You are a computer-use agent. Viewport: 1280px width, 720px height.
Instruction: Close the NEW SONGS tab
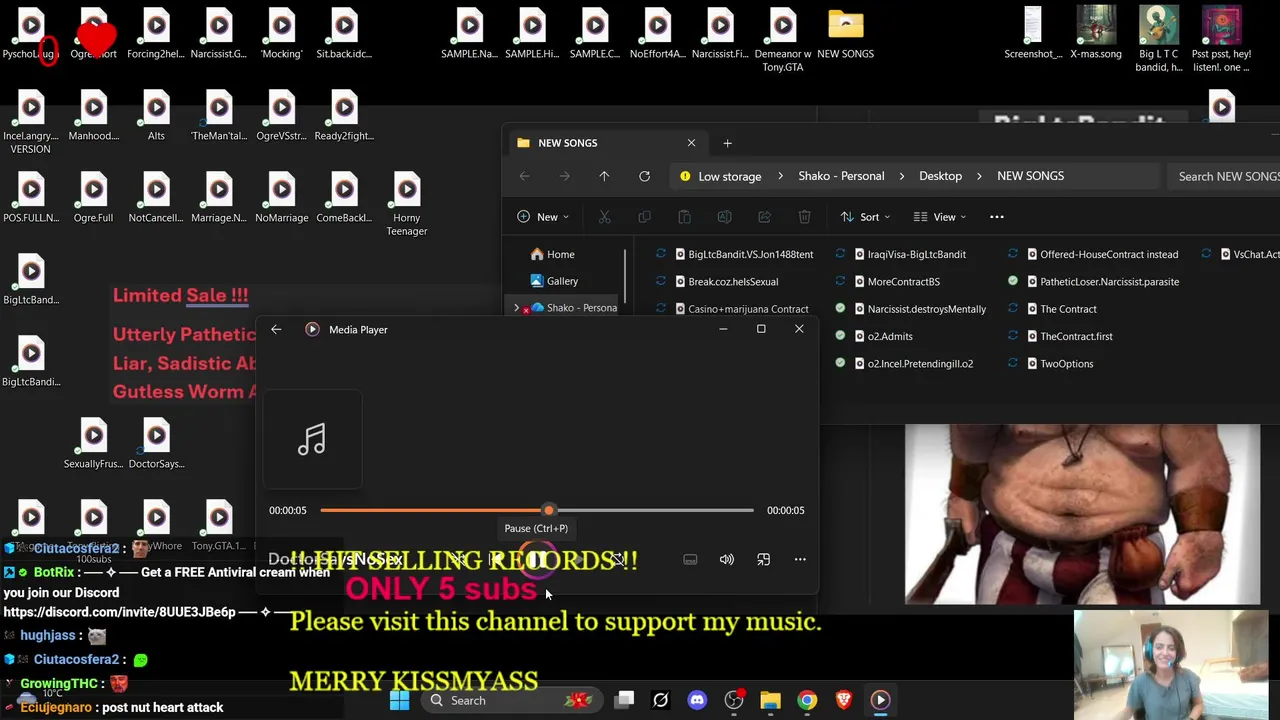[691, 143]
